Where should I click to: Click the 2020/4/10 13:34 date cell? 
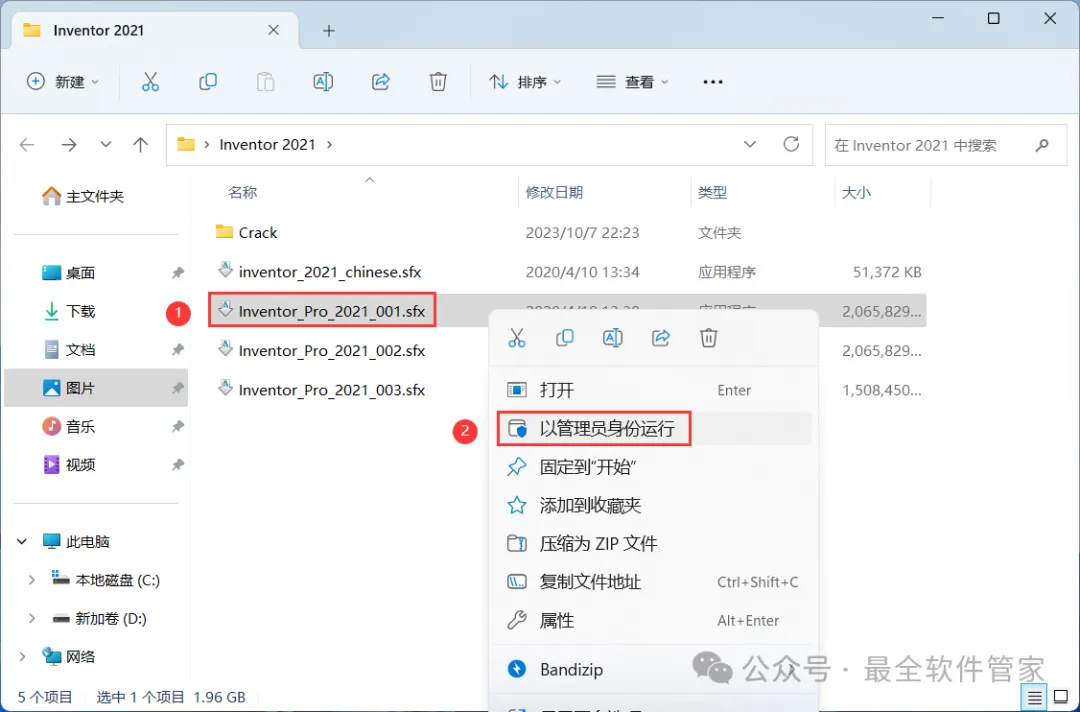(x=583, y=272)
